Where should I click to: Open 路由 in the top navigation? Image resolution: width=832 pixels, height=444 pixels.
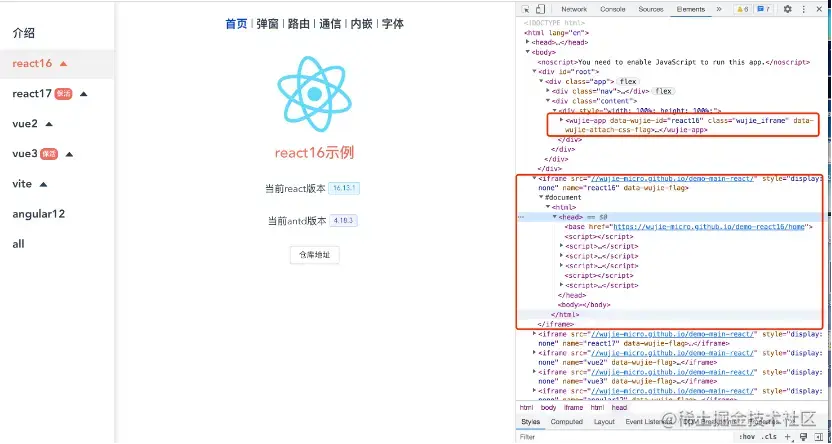coord(299,24)
